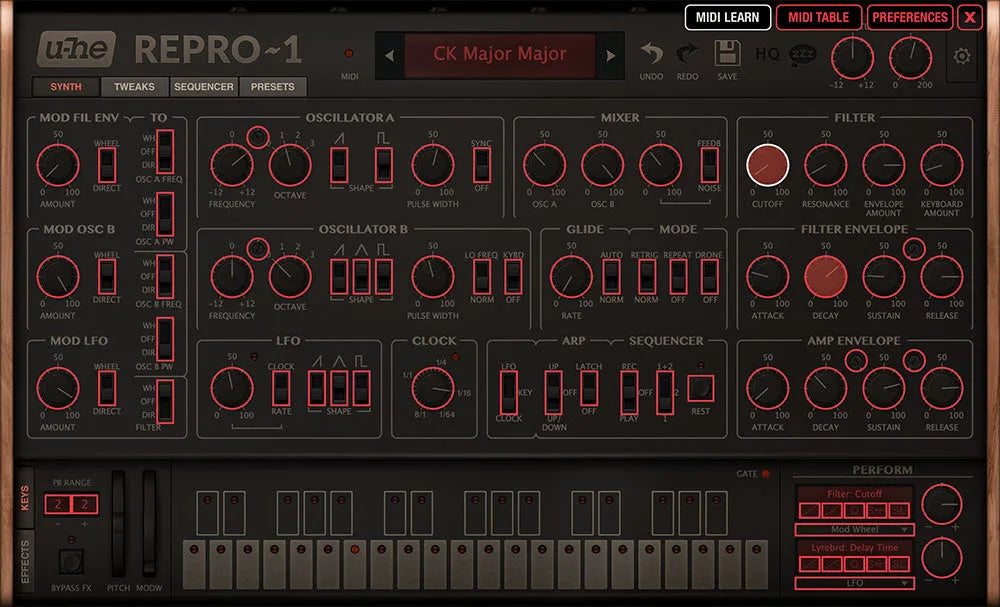Toggle the Glide Drone mode switch
The height and width of the screenshot is (607, 1000).
(709, 276)
